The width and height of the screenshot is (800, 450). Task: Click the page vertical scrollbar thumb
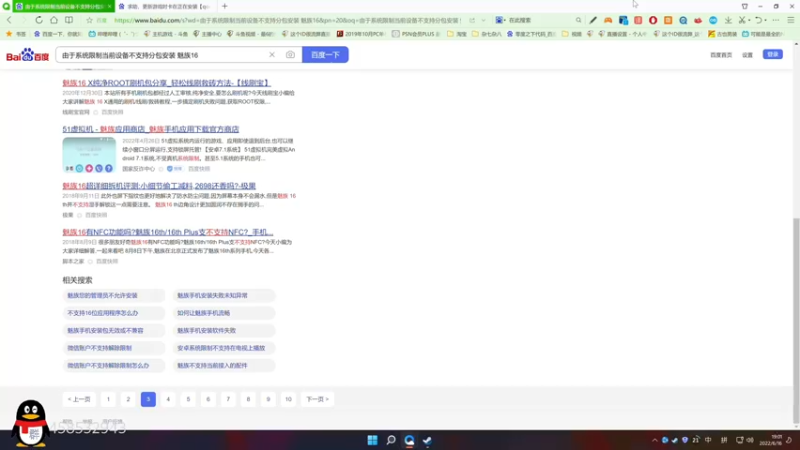click(796, 320)
